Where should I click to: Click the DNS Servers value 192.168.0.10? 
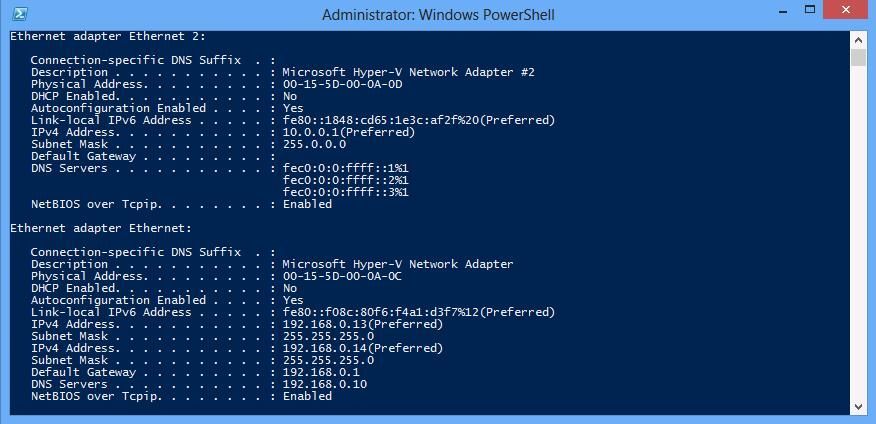[325, 384]
